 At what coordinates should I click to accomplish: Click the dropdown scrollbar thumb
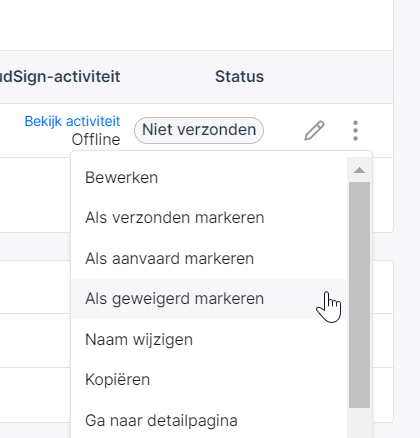point(359,295)
